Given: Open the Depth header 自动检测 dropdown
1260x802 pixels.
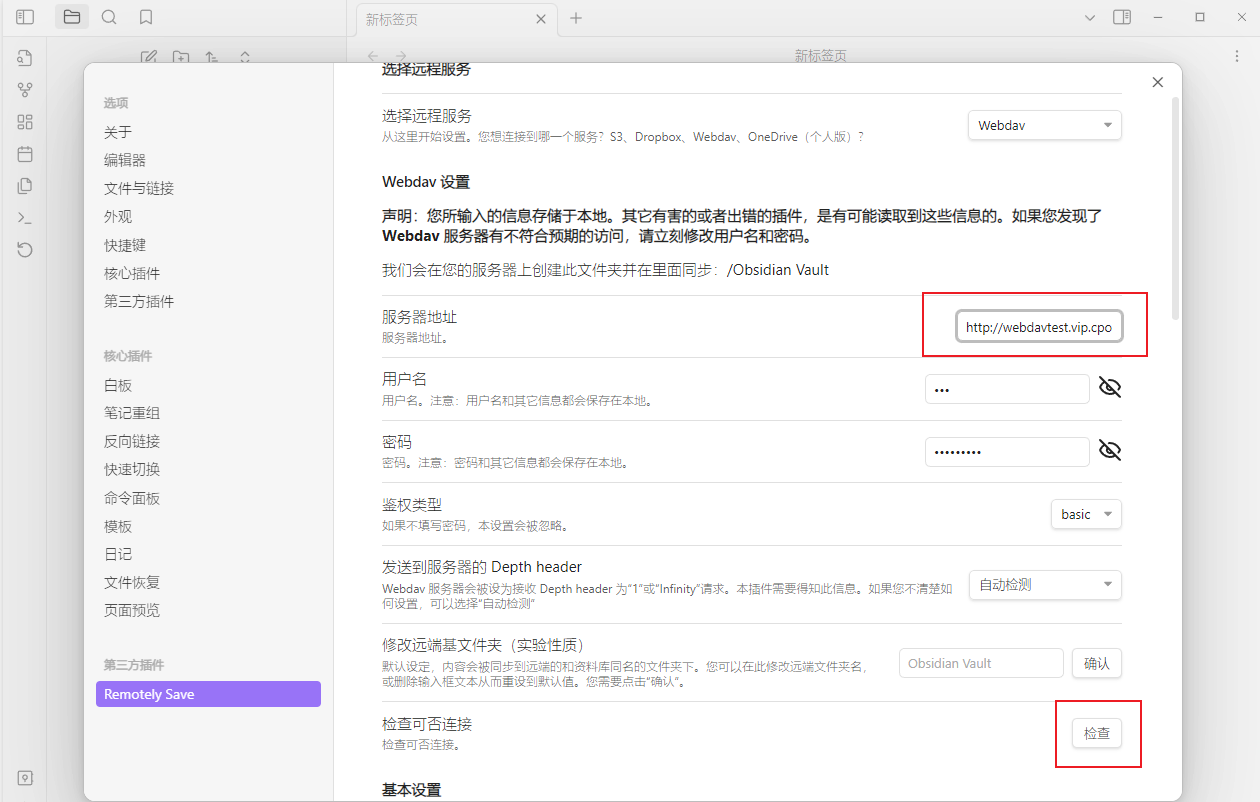Looking at the screenshot, I should click(1045, 585).
